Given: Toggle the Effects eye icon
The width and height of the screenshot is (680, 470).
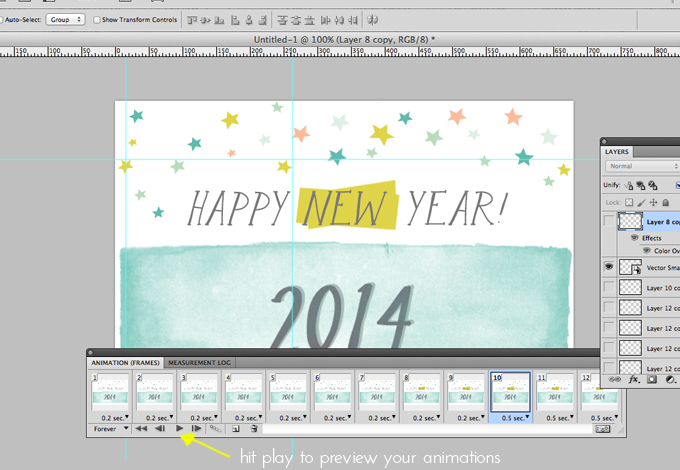Looking at the screenshot, I should (634, 238).
